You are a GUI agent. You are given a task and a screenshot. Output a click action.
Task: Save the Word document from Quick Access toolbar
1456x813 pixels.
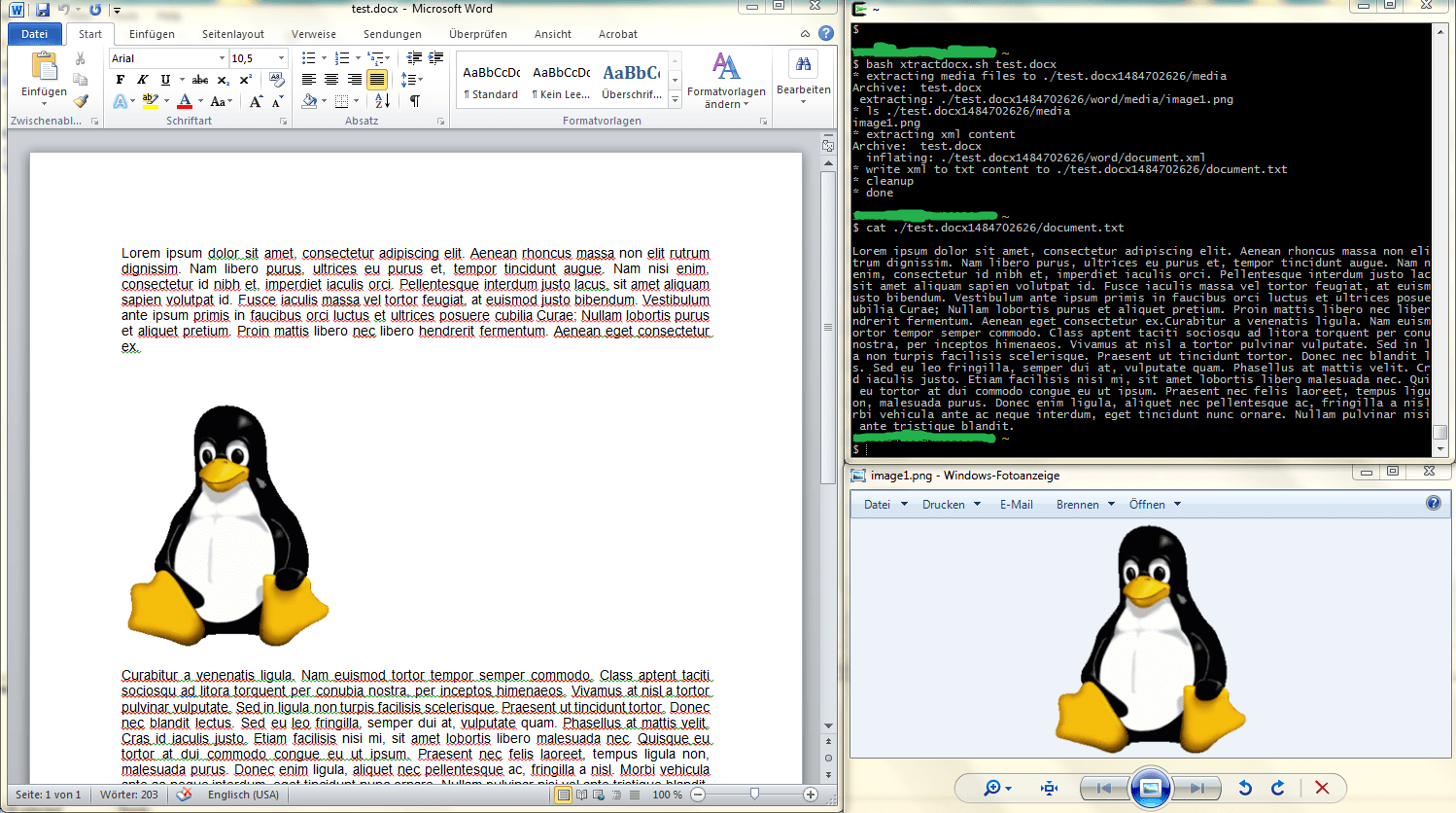(42, 10)
